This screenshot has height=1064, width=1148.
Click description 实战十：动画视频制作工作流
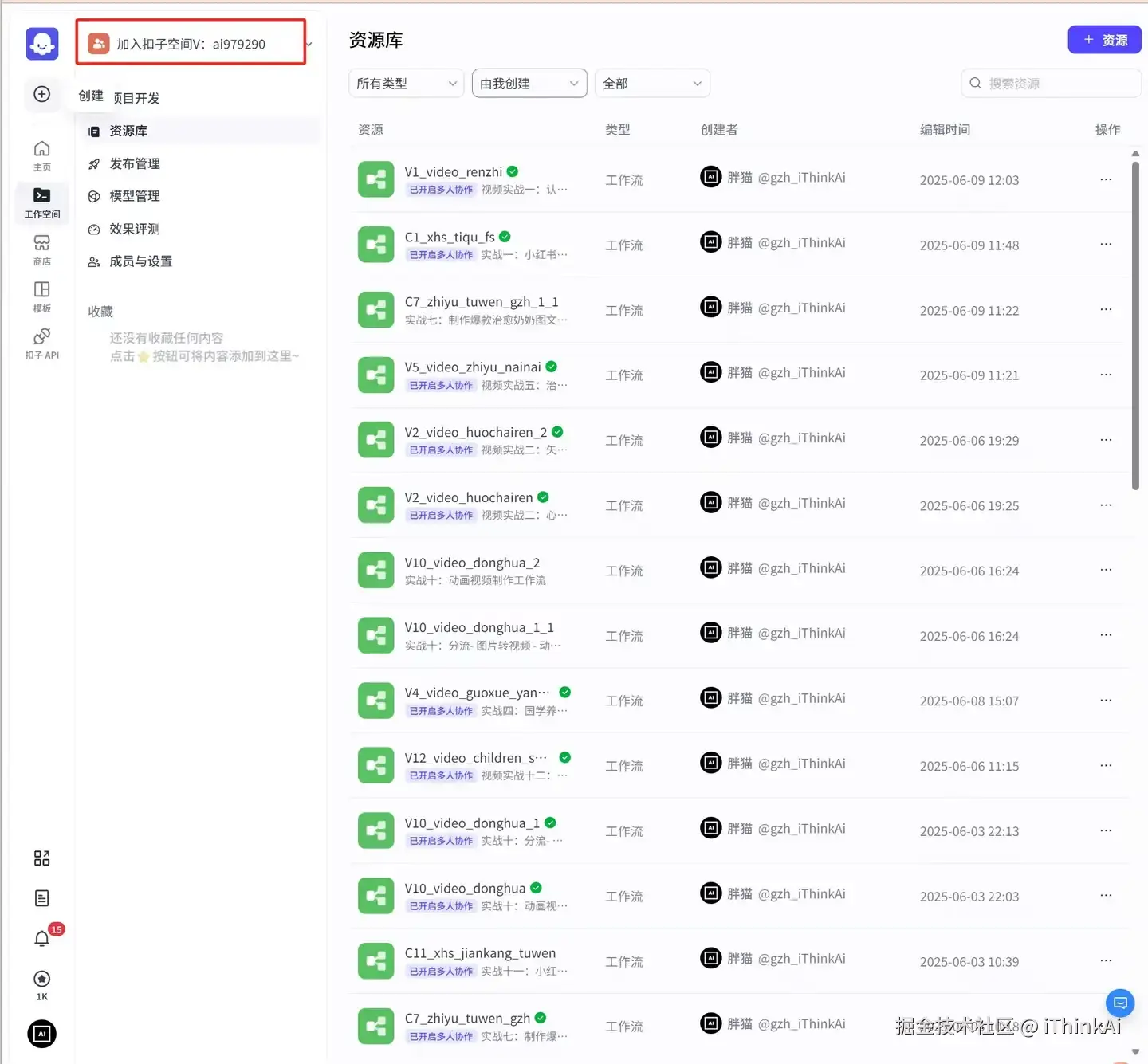pyautogui.click(x=475, y=580)
